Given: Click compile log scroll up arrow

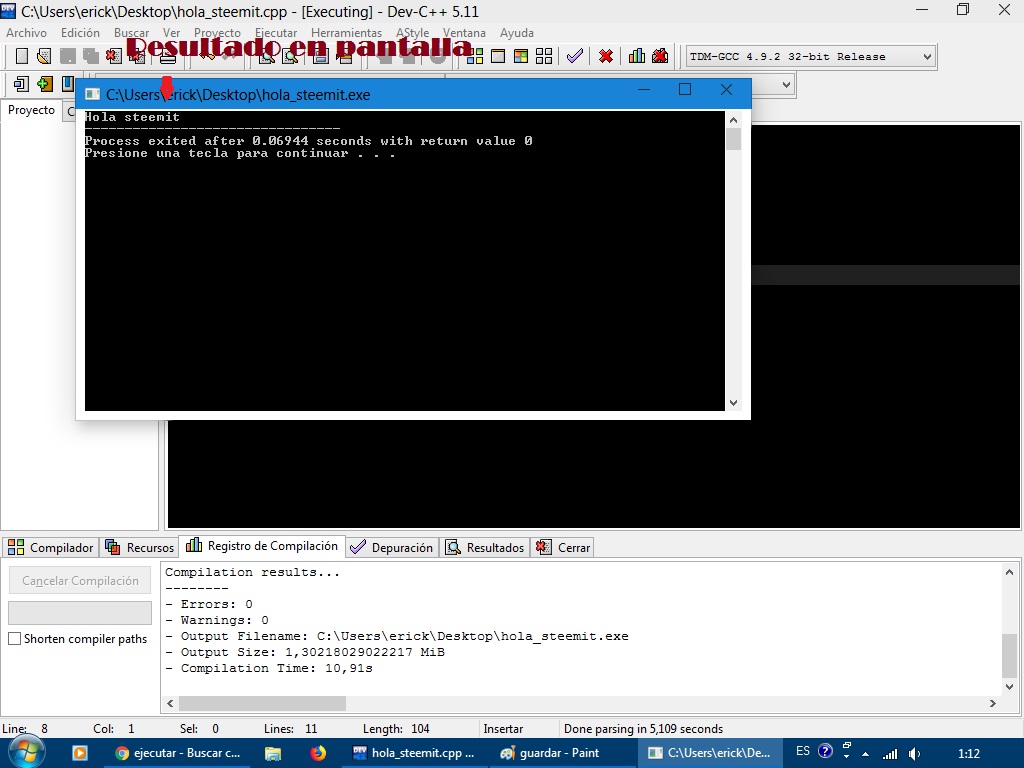Looking at the screenshot, I should coord(1009,573).
